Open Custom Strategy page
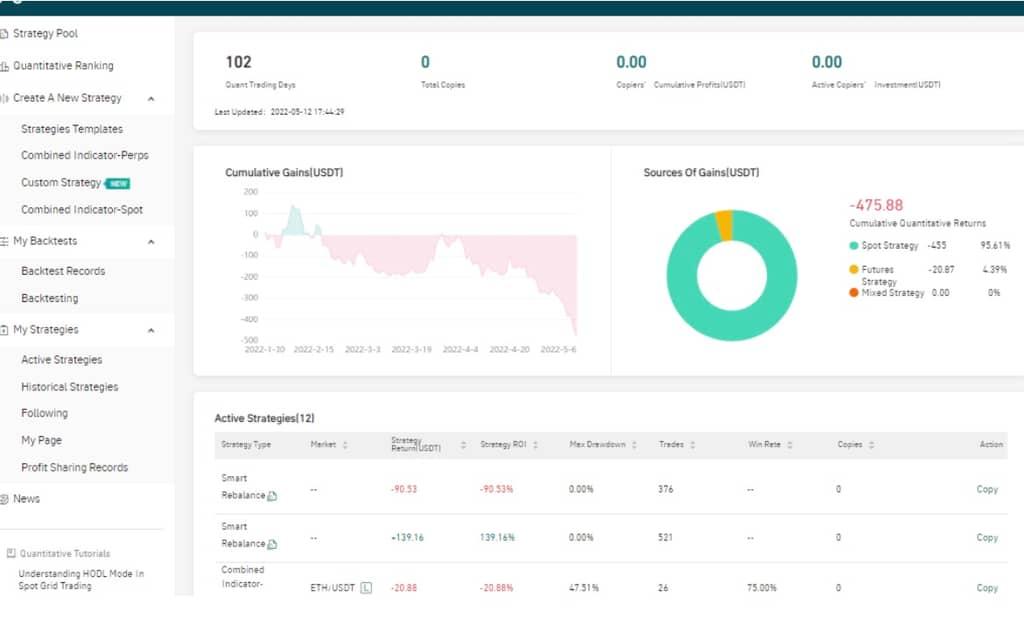Image resolution: width=1024 pixels, height=618 pixels. click(61, 182)
